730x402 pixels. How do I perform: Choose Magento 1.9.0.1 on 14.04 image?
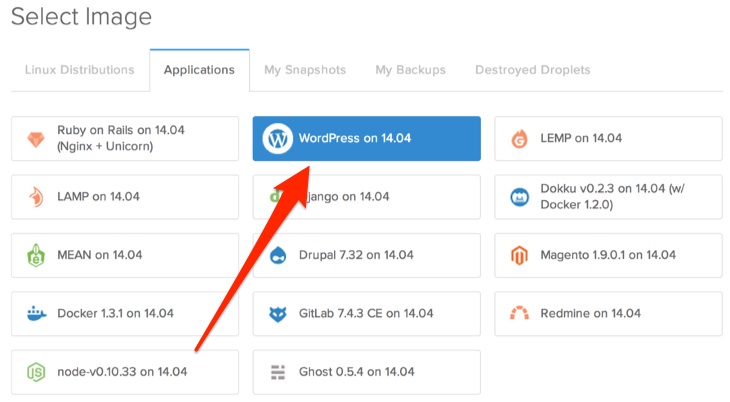tap(608, 255)
